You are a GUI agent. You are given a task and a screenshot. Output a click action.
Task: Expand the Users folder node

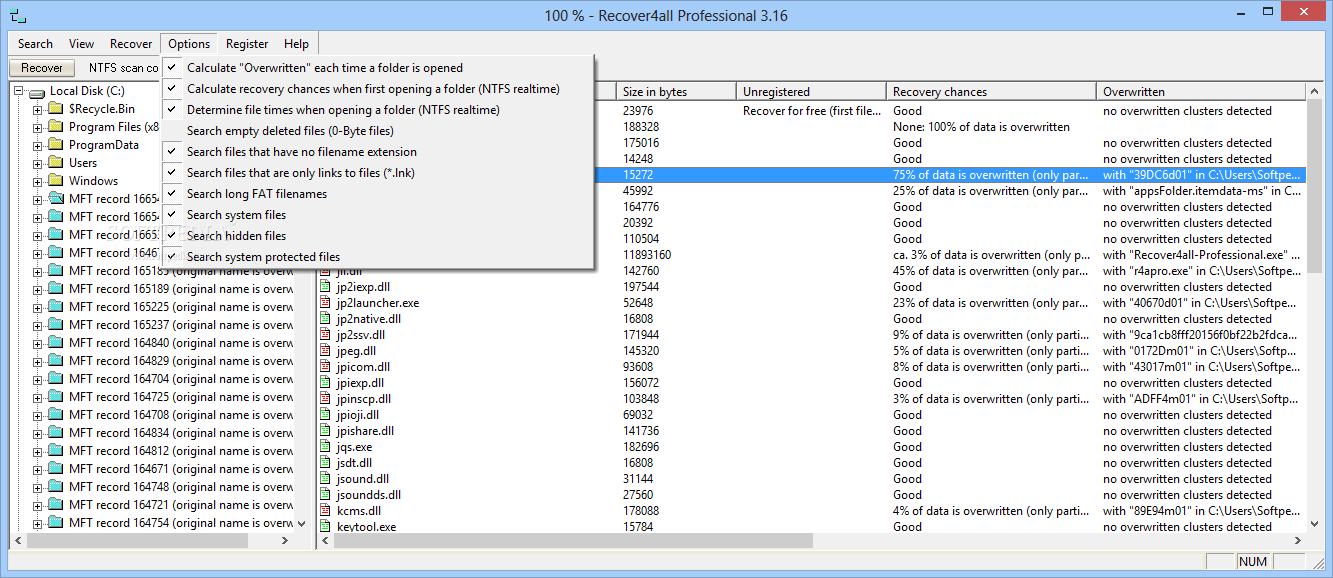[37, 163]
